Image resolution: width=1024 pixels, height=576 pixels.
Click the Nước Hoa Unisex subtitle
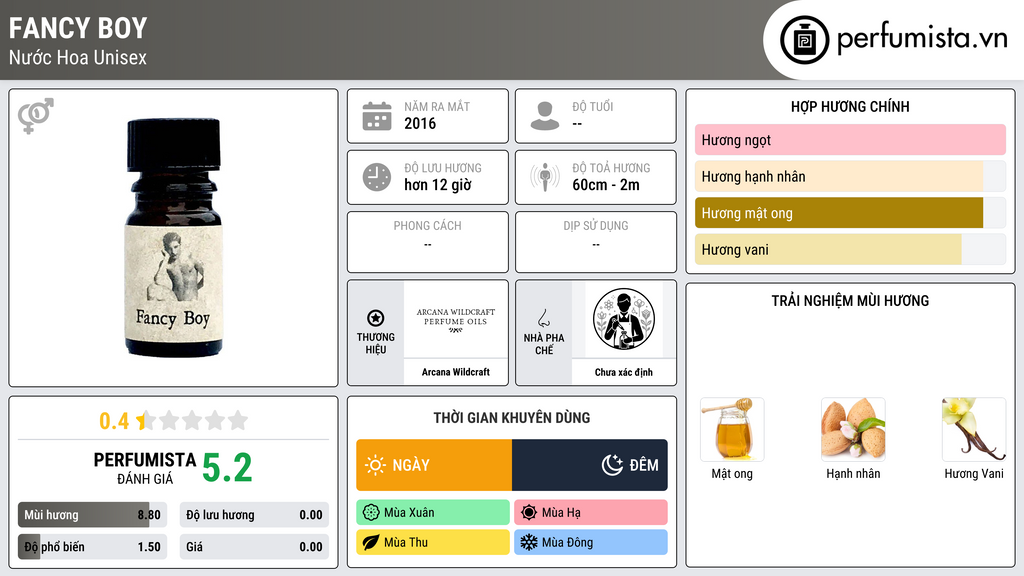tap(78, 57)
